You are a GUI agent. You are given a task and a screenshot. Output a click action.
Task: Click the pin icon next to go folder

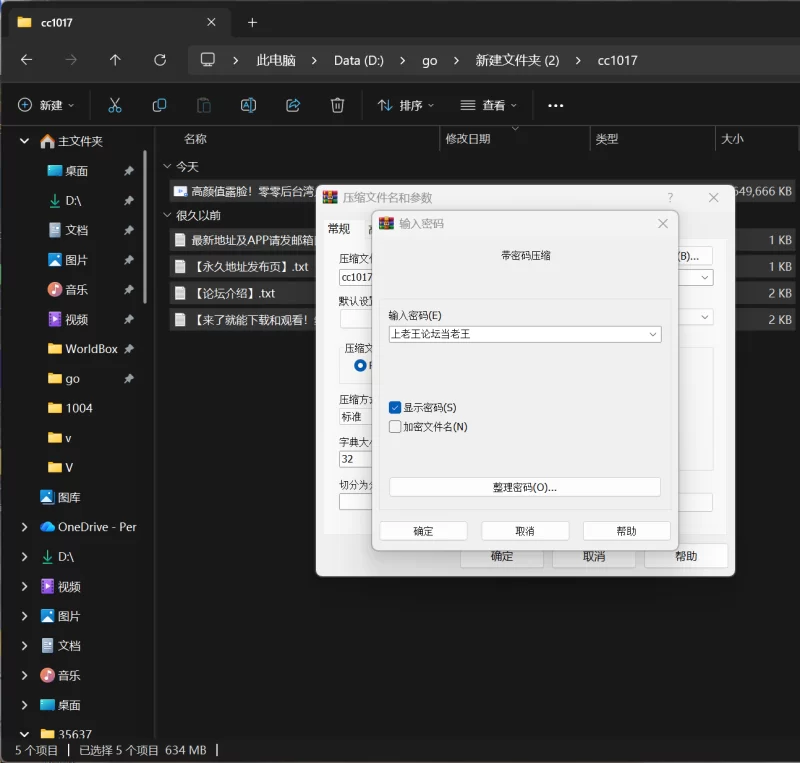coord(129,378)
